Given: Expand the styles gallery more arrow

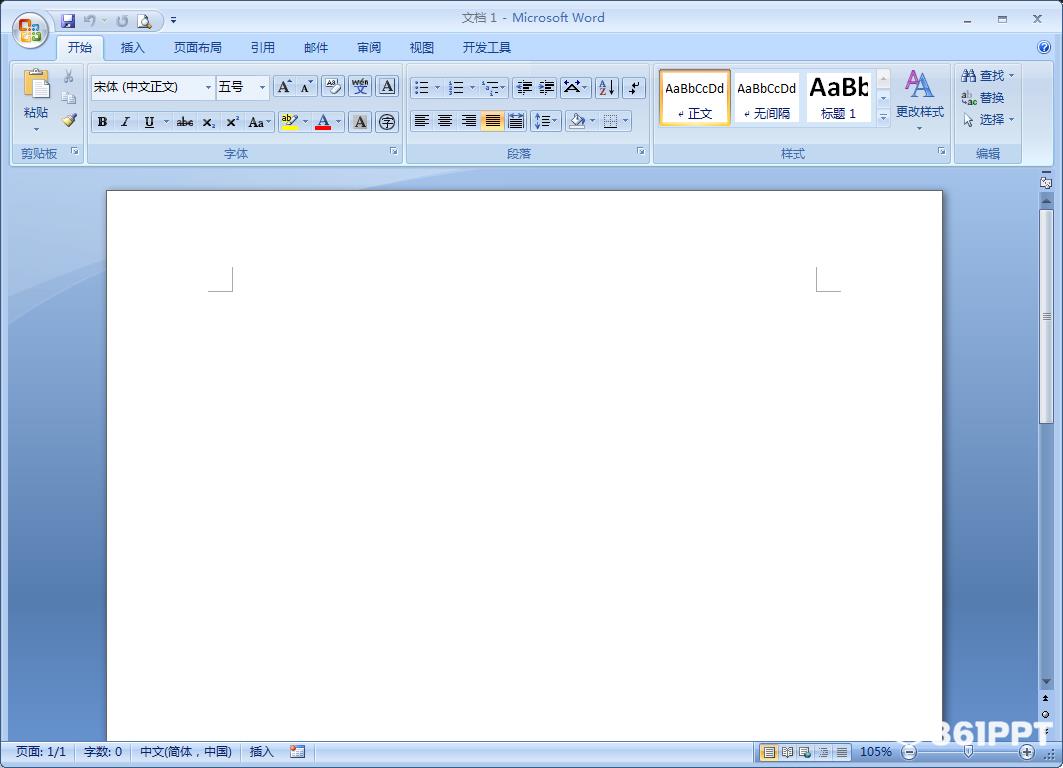Looking at the screenshot, I should 883,117.
